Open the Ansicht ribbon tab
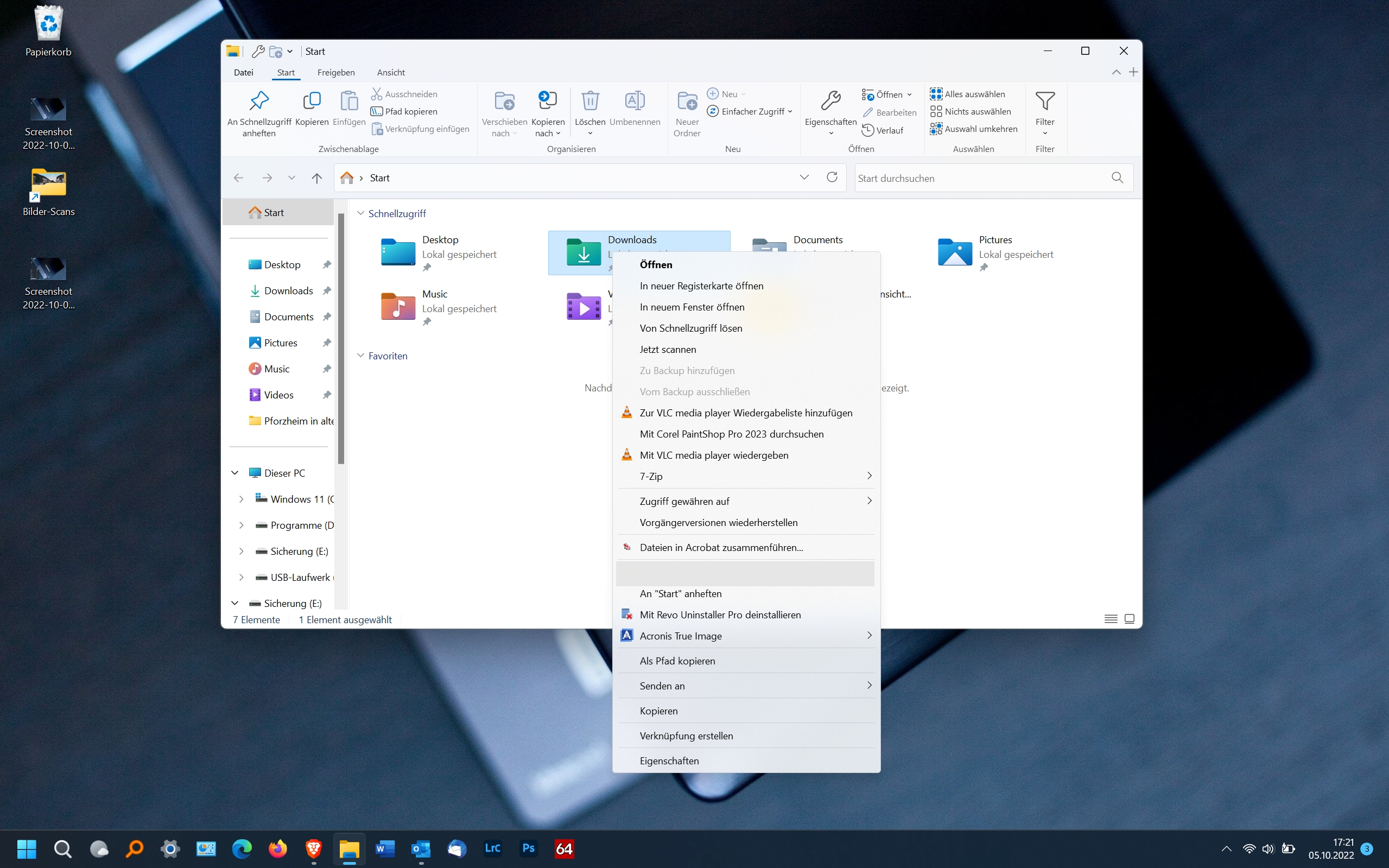This screenshot has height=868, width=1389. coord(390,72)
